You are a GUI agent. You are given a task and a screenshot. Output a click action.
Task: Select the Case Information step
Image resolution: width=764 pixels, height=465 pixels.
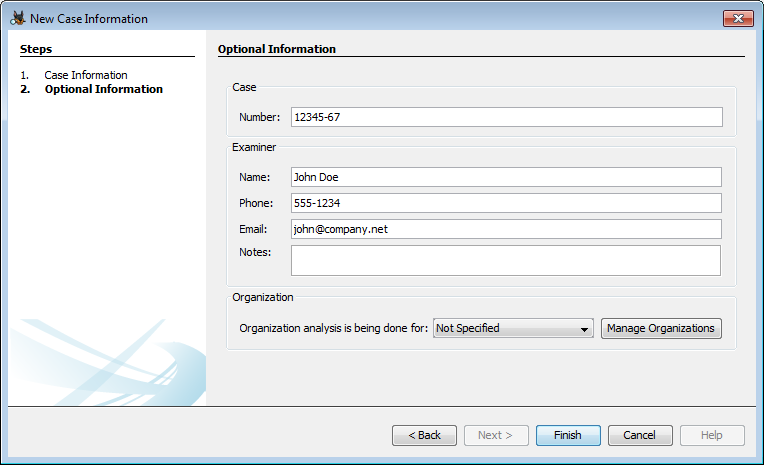point(85,75)
